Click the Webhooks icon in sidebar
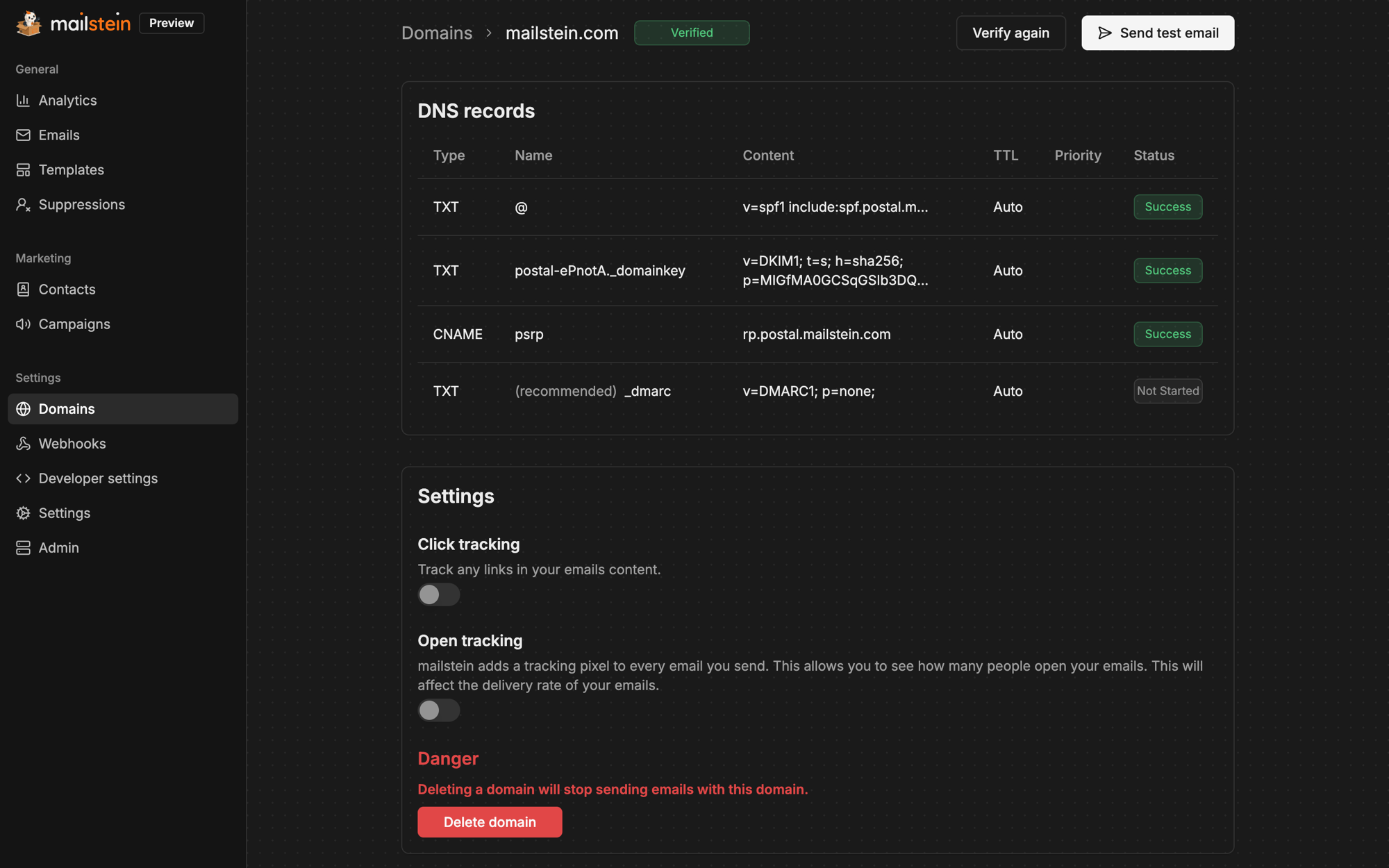The width and height of the screenshot is (1389, 868). tap(23, 444)
